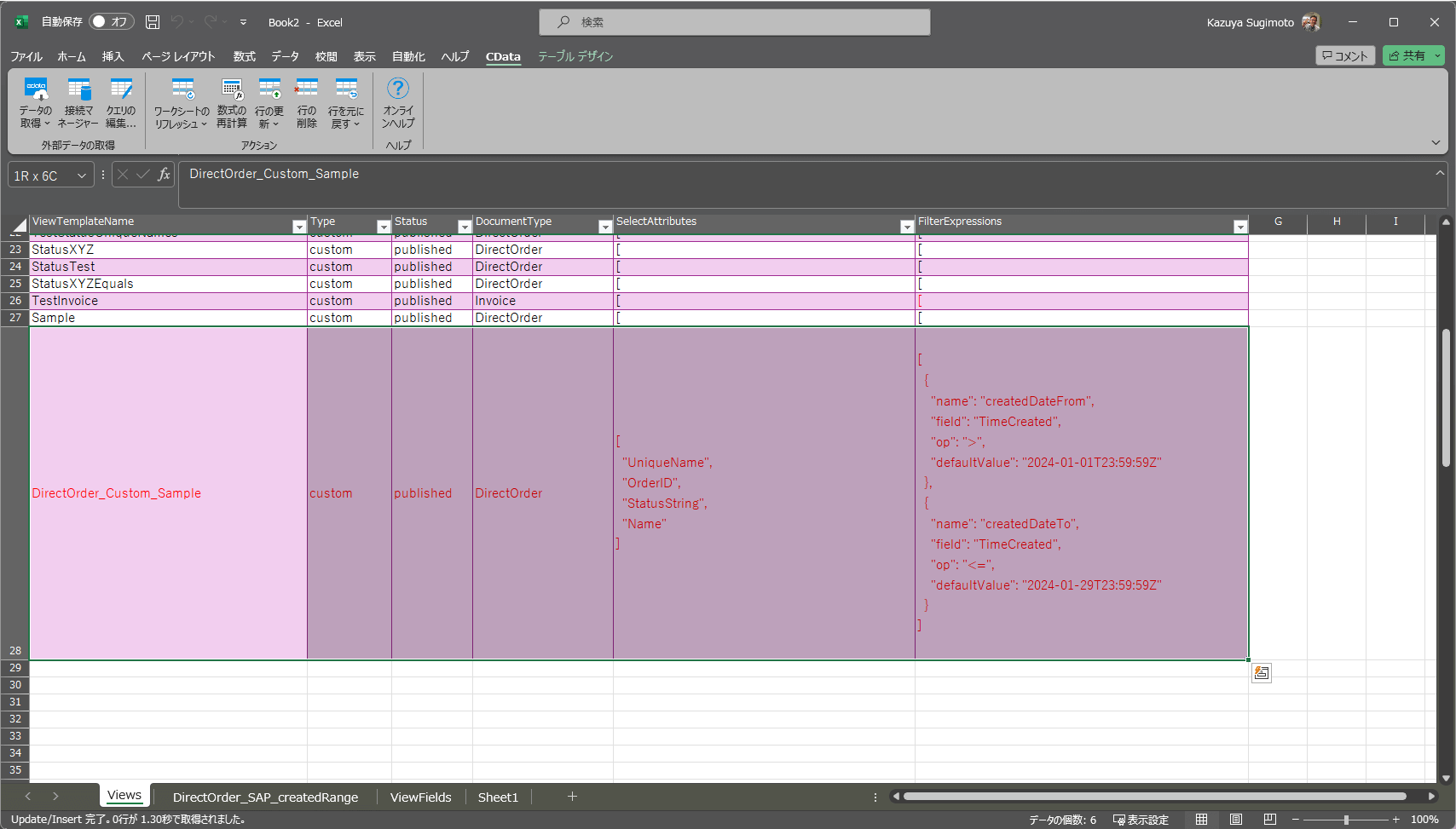Click the vertical scrollbar thumb

(1446, 397)
